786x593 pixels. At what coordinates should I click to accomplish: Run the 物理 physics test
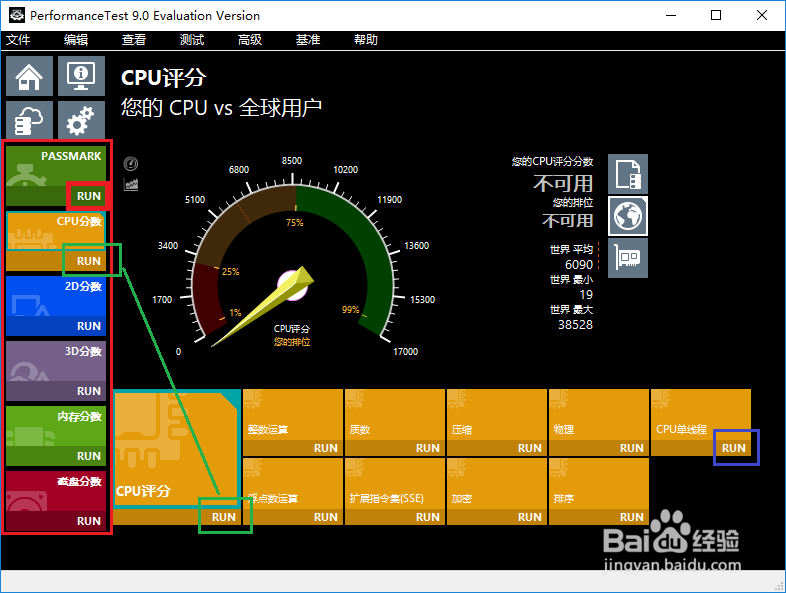coord(632,448)
